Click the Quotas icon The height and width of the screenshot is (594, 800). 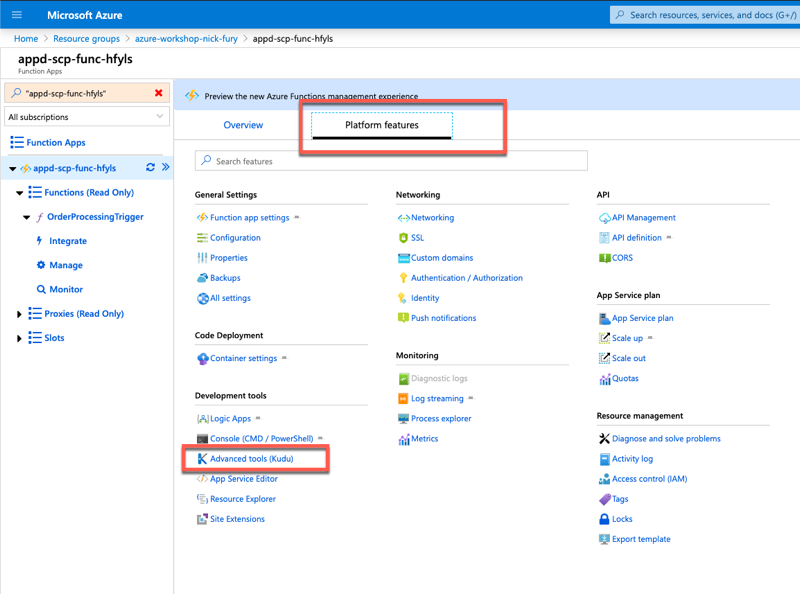coord(604,379)
